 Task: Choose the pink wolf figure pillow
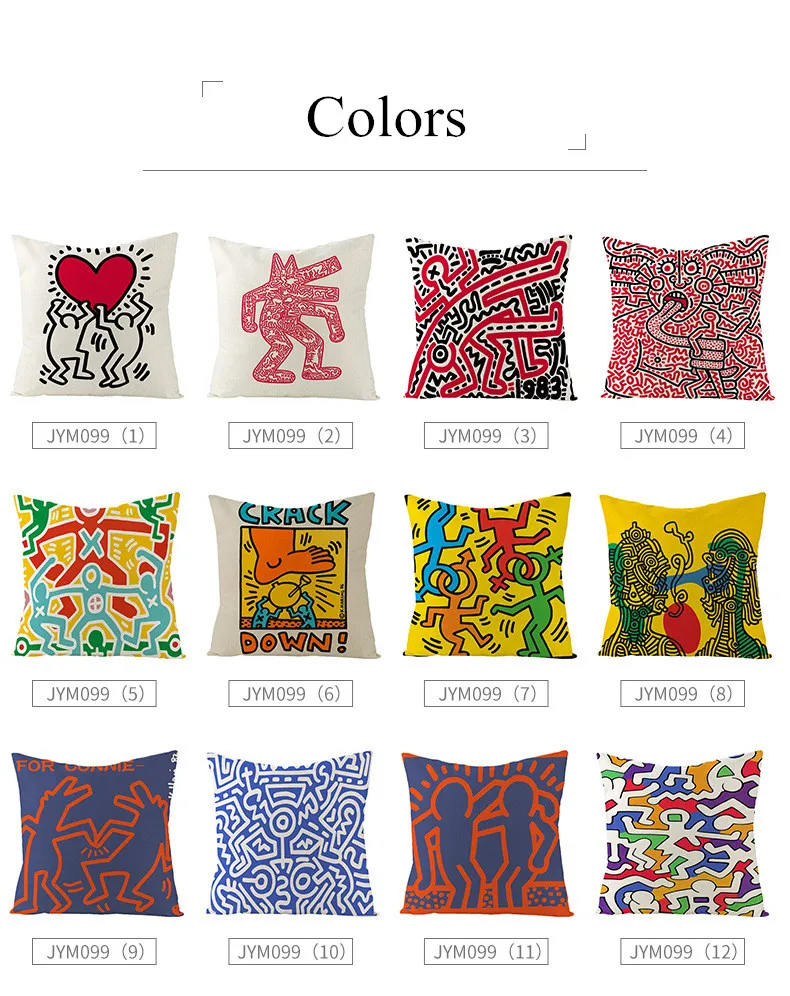pos(292,316)
